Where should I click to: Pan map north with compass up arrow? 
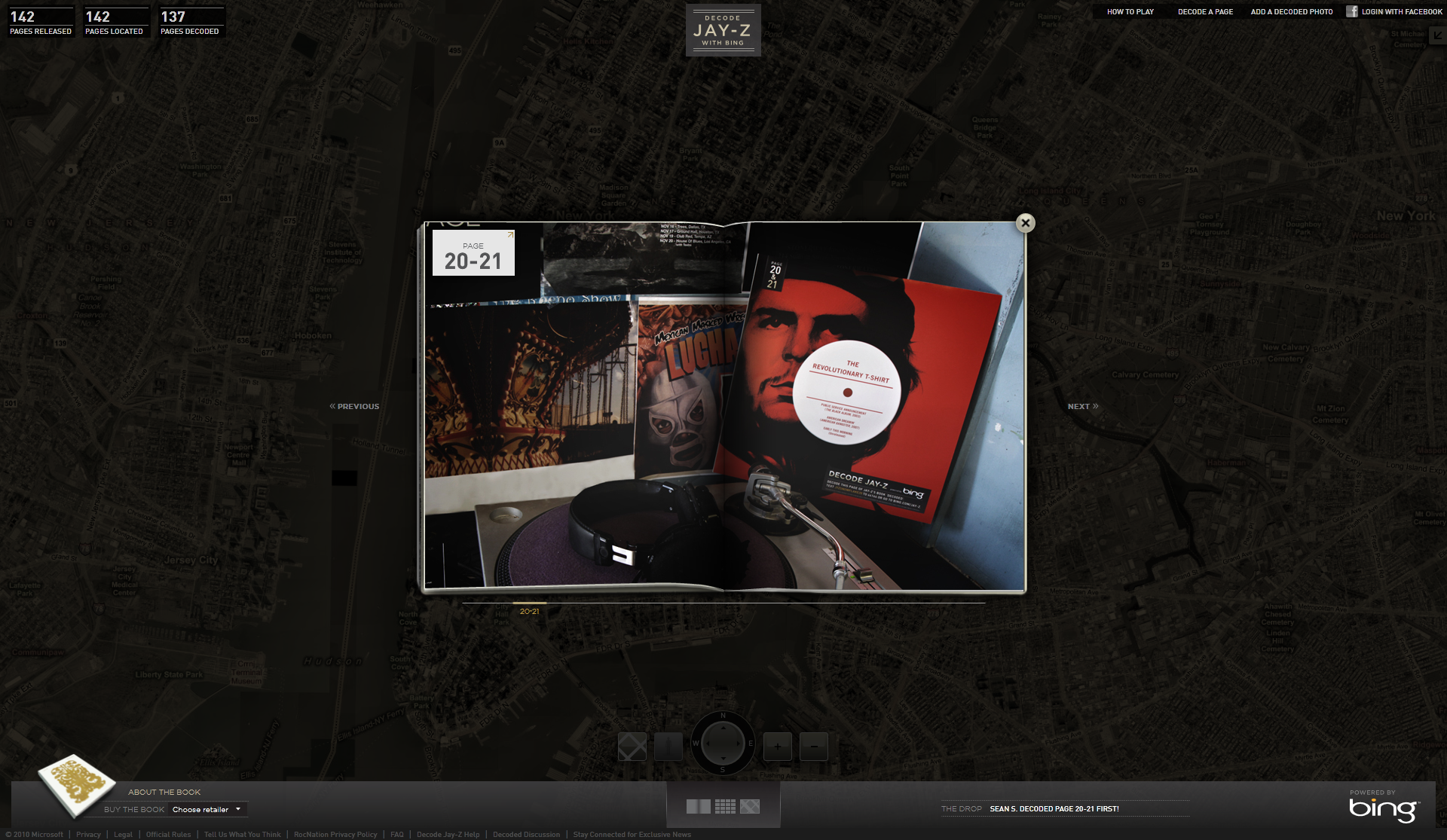pos(723,728)
